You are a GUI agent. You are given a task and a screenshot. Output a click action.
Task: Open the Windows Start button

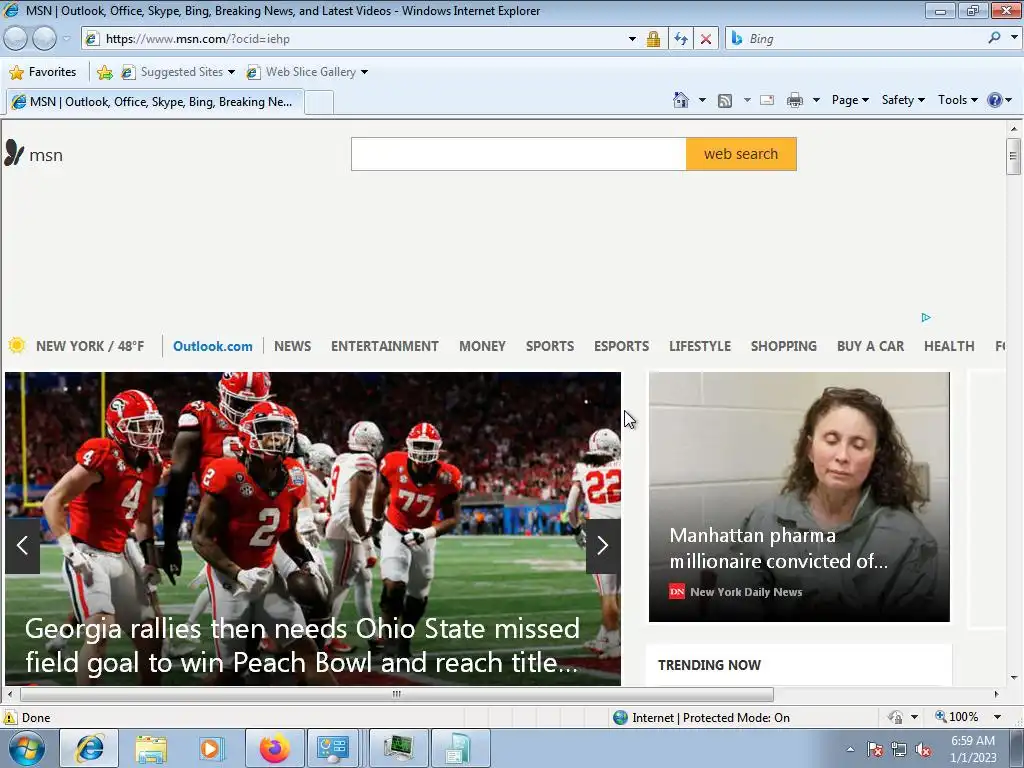tap(27, 748)
